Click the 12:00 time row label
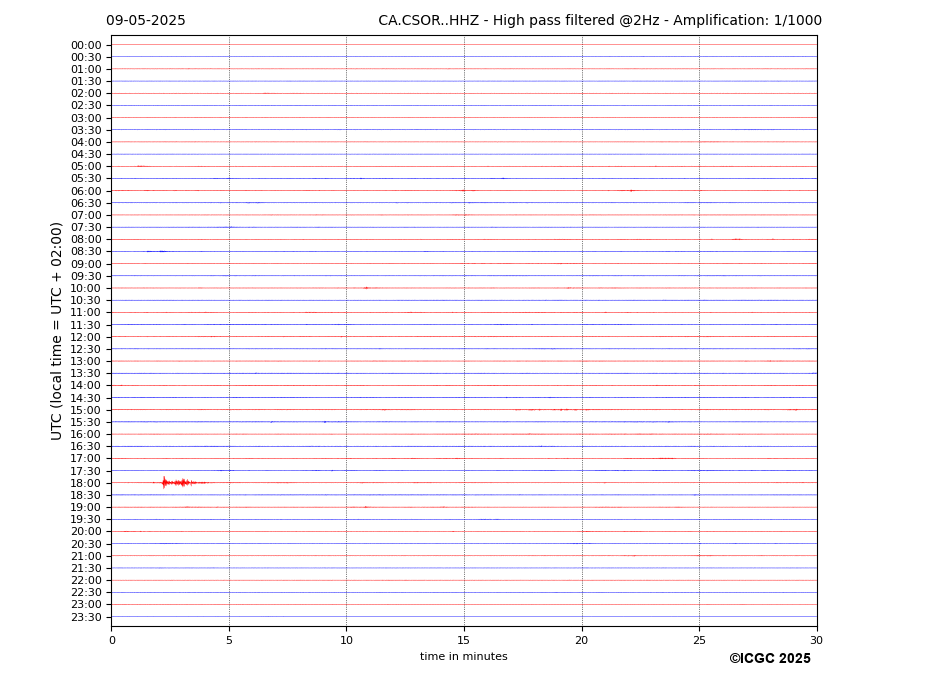This screenshot has height=696, width=927. point(86,337)
